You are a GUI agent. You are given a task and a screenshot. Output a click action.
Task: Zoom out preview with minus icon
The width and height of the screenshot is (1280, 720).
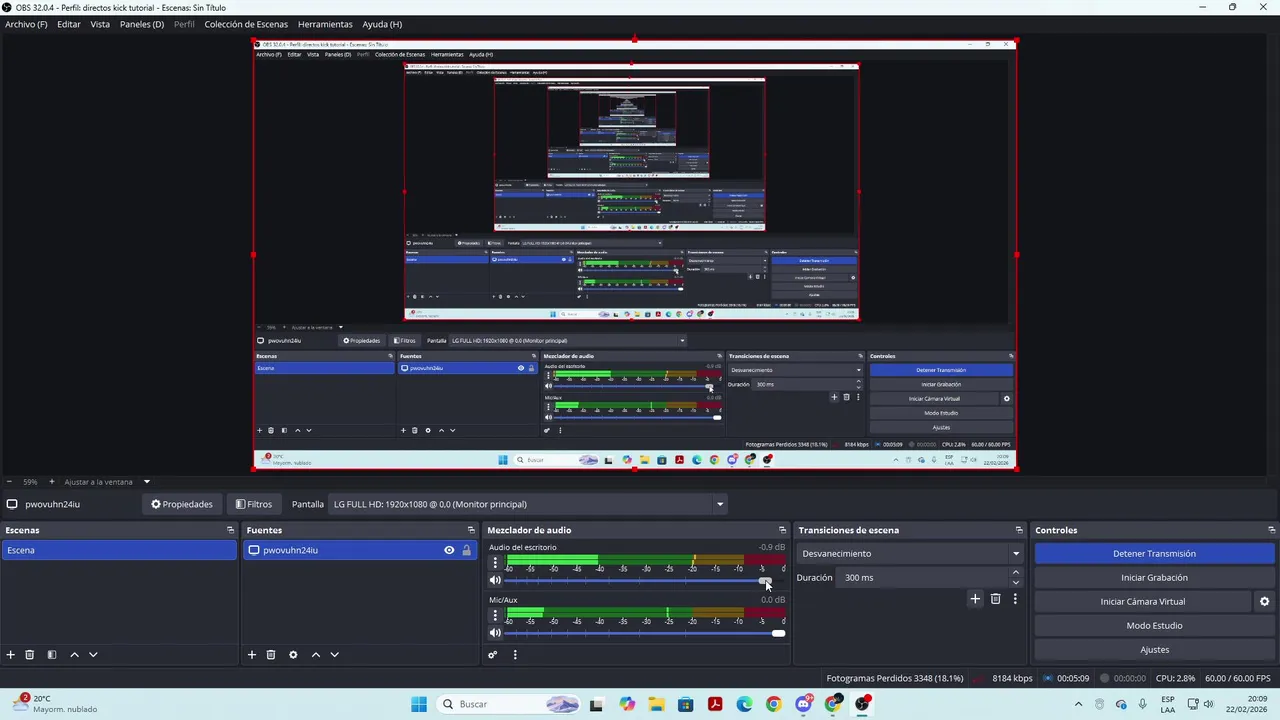click(x=9, y=482)
